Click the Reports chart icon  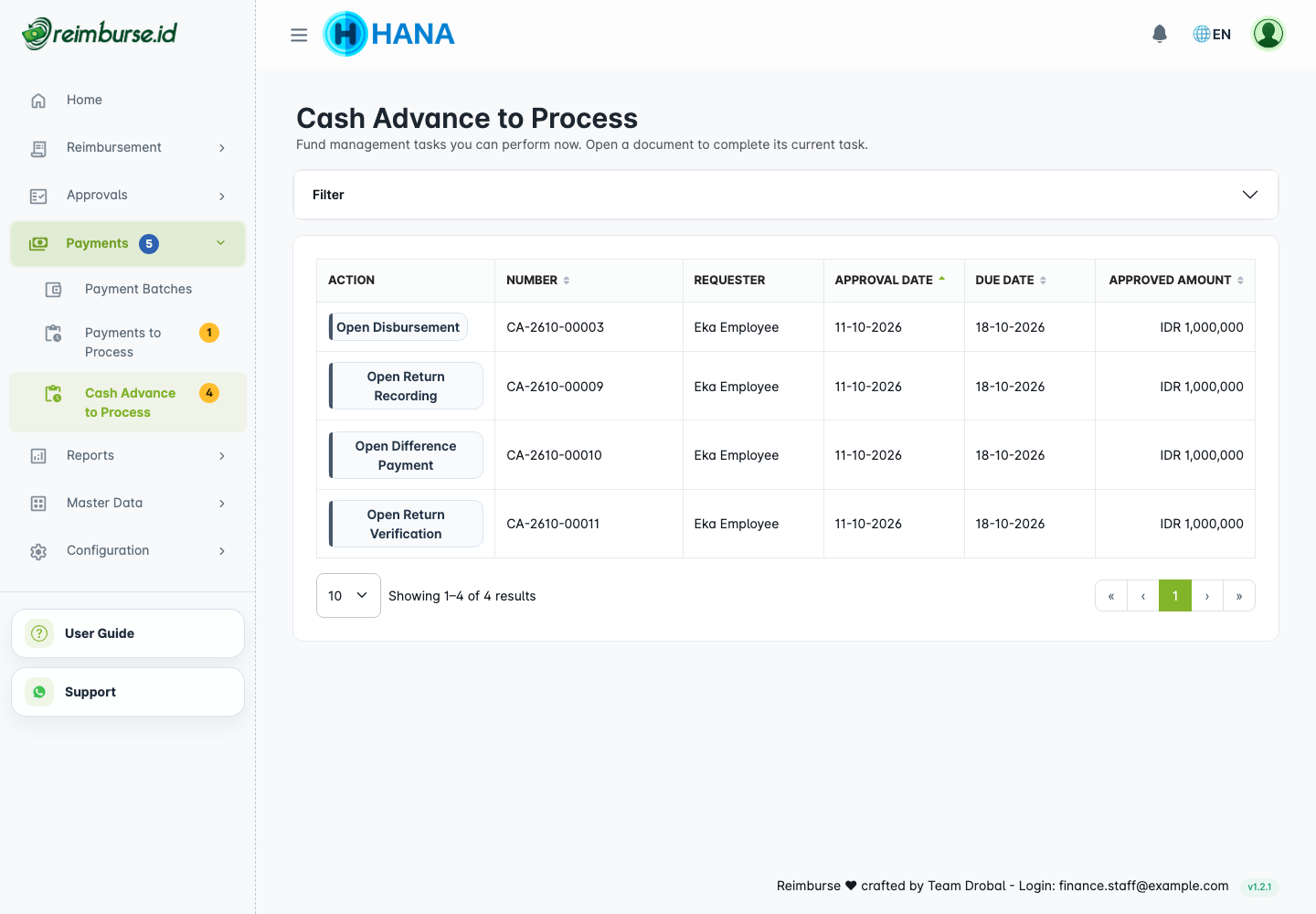(38, 456)
